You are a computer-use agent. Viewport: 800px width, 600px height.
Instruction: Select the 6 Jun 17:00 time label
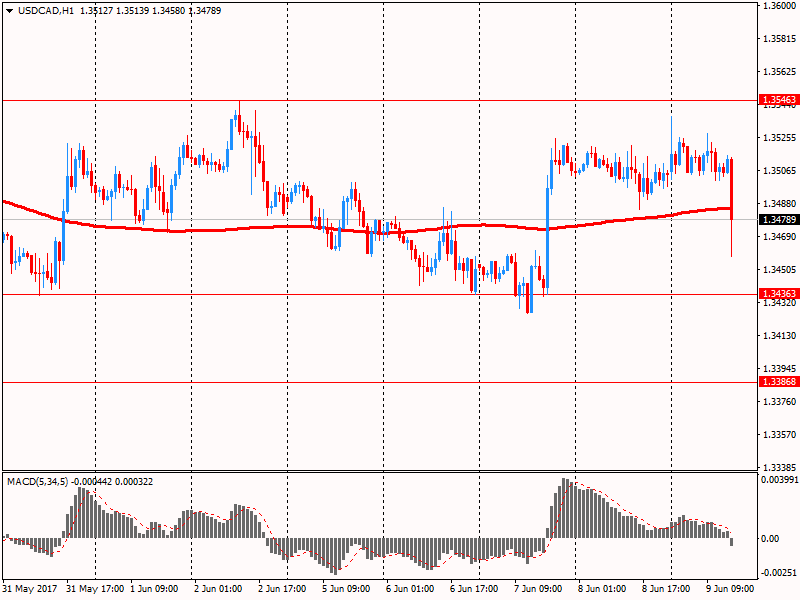[474, 589]
